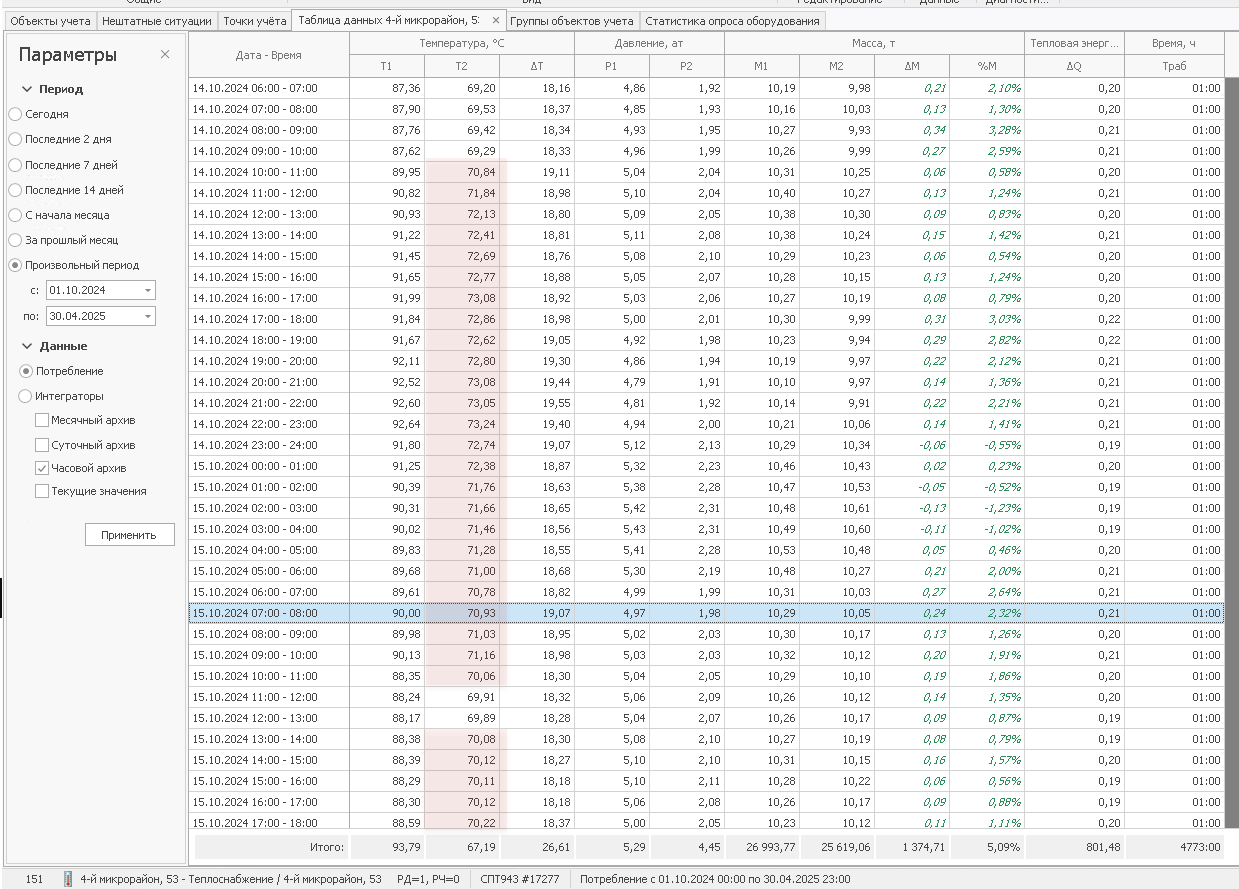The image size is (1239, 889).
Task: Check the Суточный архив box
Action: click(42, 445)
